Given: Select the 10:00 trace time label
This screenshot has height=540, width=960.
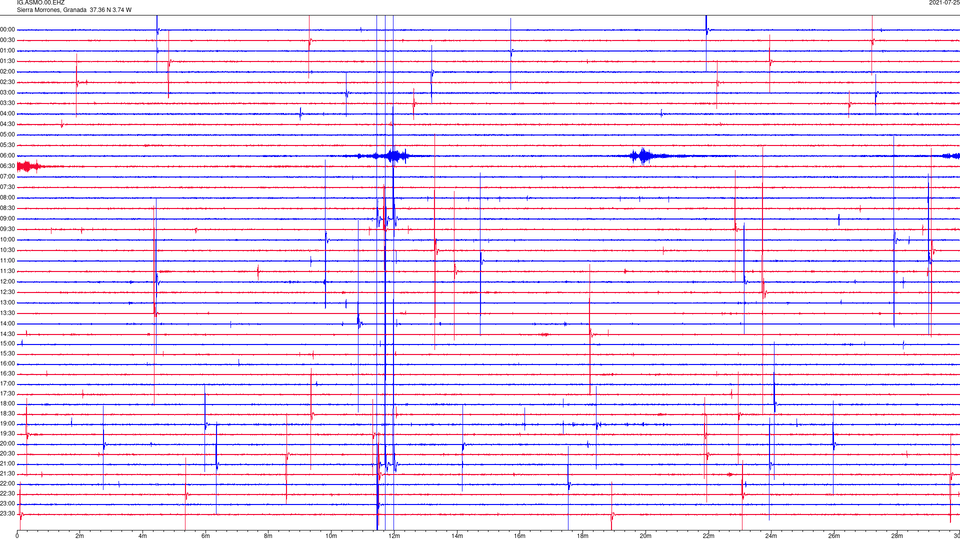Looking at the screenshot, I should (x=8, y=239).
